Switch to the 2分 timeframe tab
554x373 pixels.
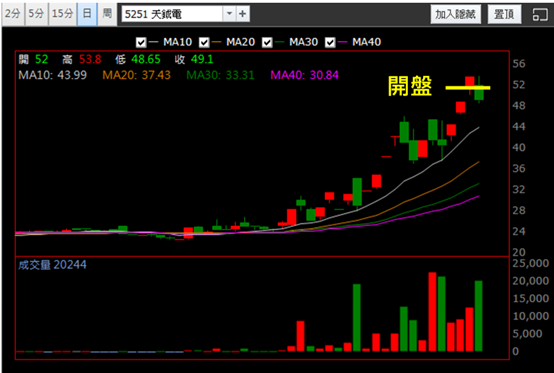click(x=13, y=14)
